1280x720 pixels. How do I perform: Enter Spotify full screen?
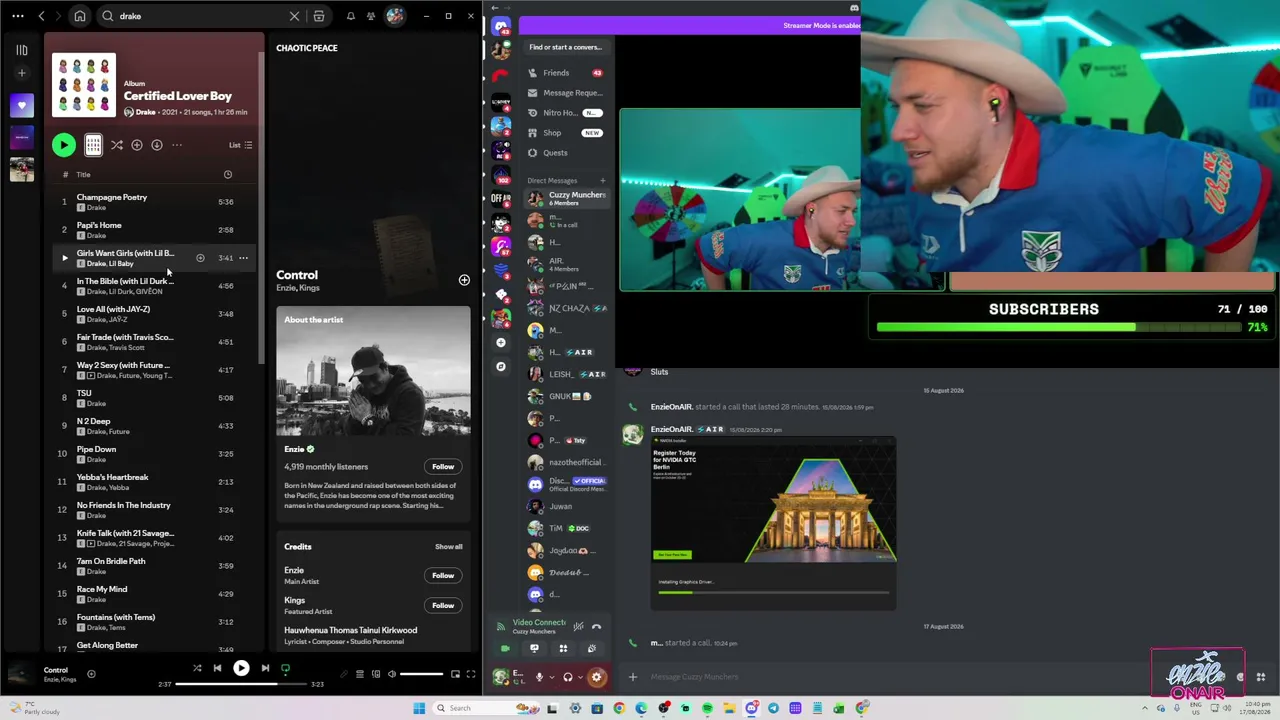click(471, 674)
